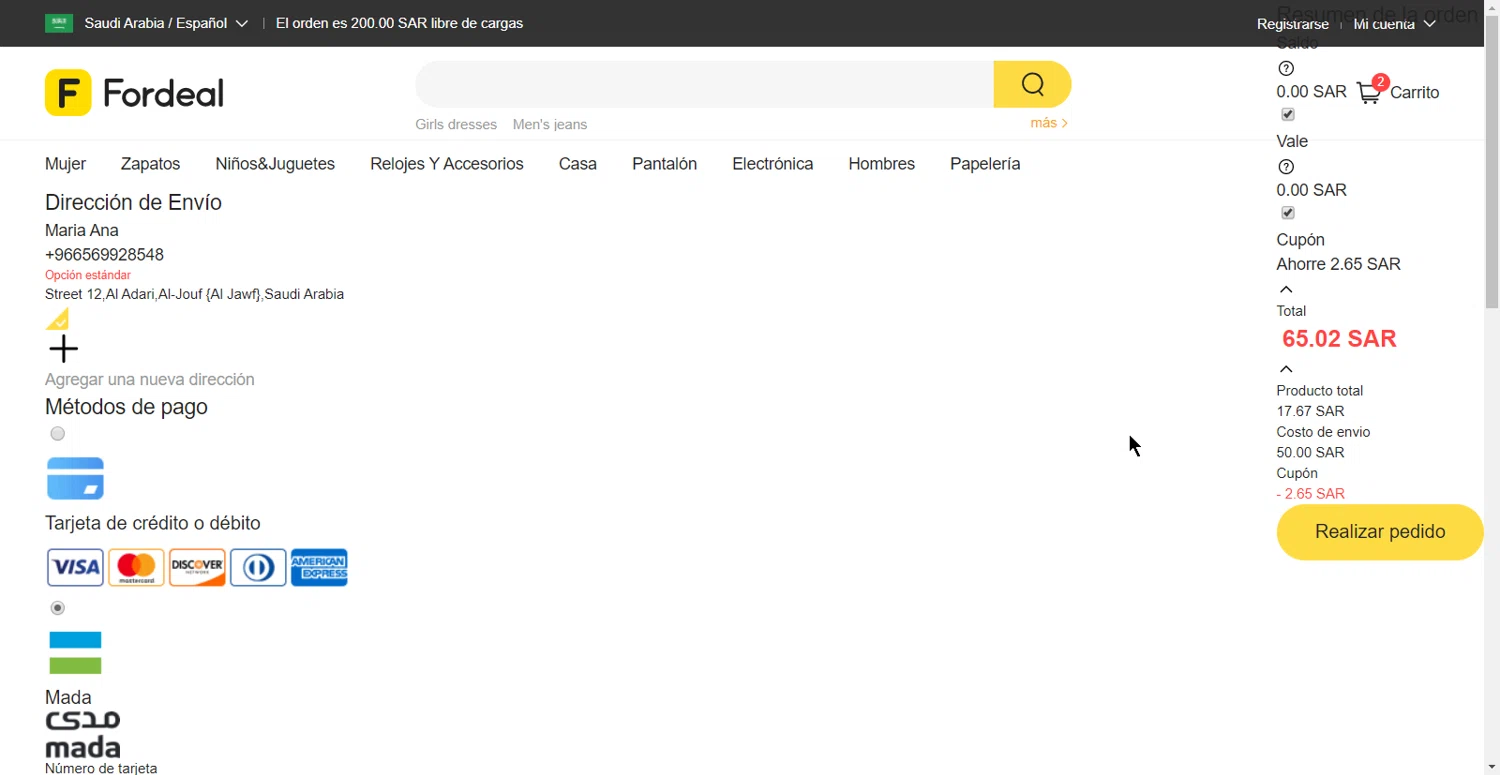
Task: Click the Discover card logo
Action: [197, 567]
